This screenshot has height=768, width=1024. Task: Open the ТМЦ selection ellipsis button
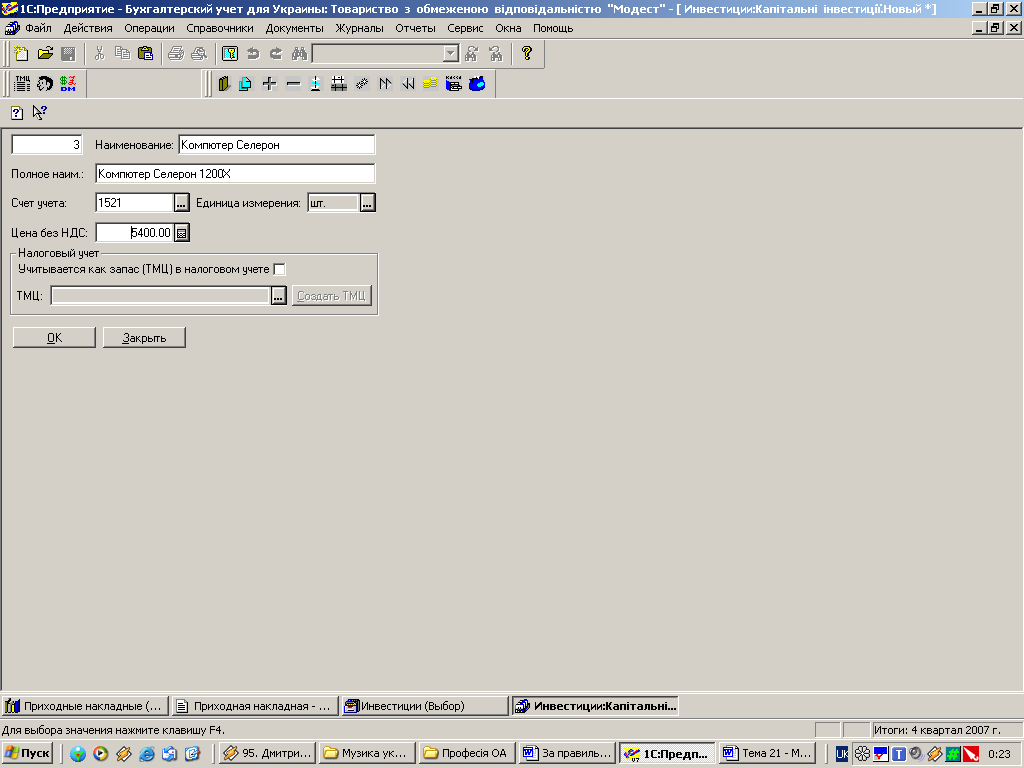coord(279,296)
